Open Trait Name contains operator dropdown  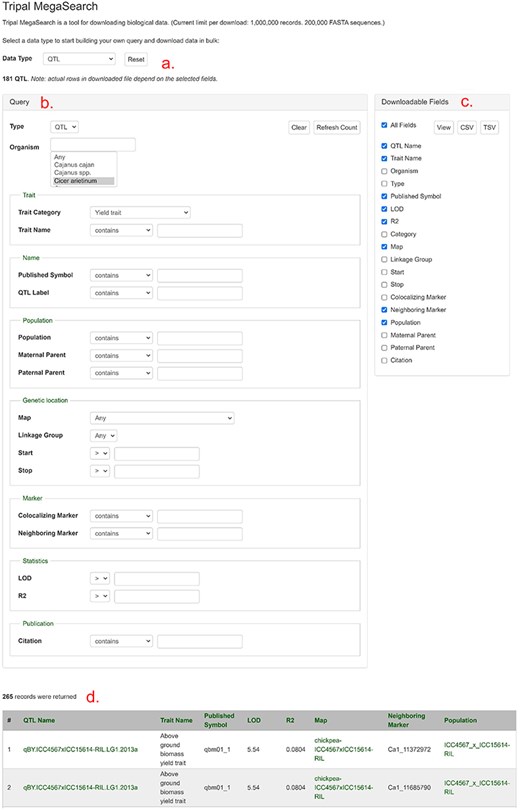(121, 230)
